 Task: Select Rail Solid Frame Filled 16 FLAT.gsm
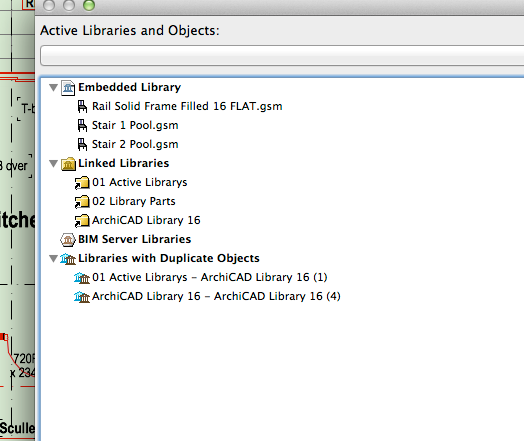point(187,106)
